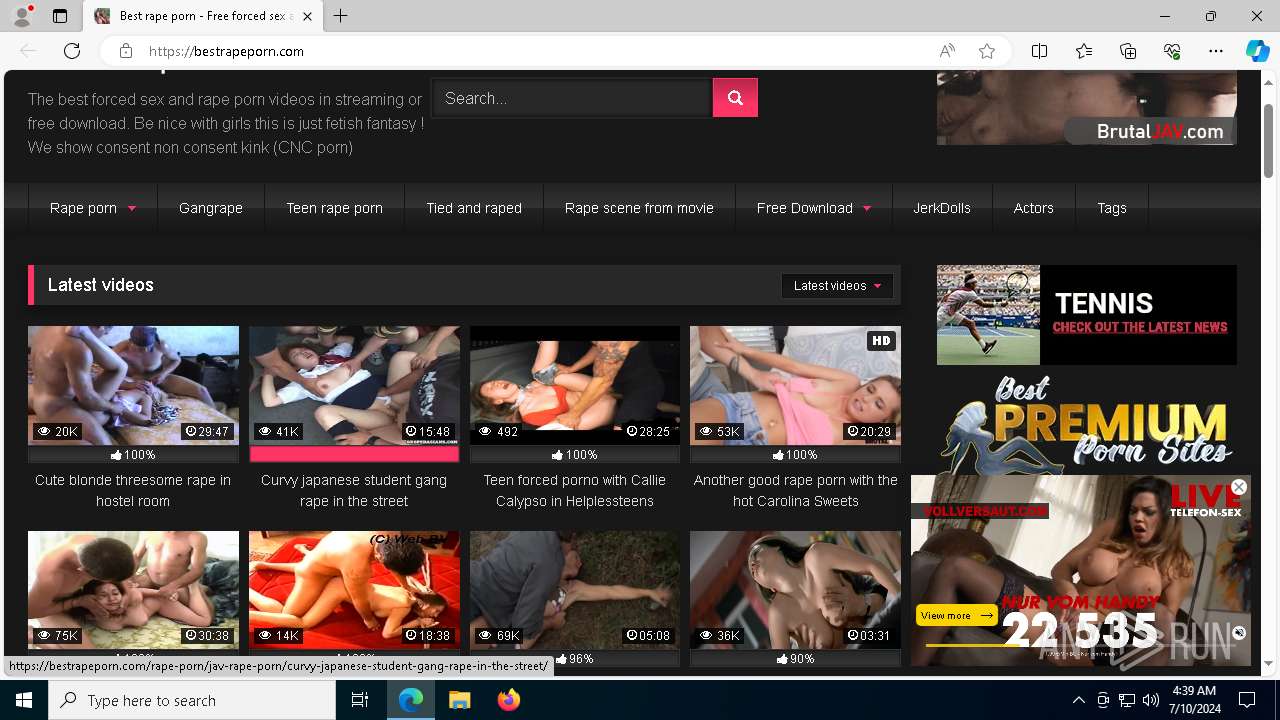Expand the Latest videos sort dropdown

pyautogui.click(x=837, y=286)
